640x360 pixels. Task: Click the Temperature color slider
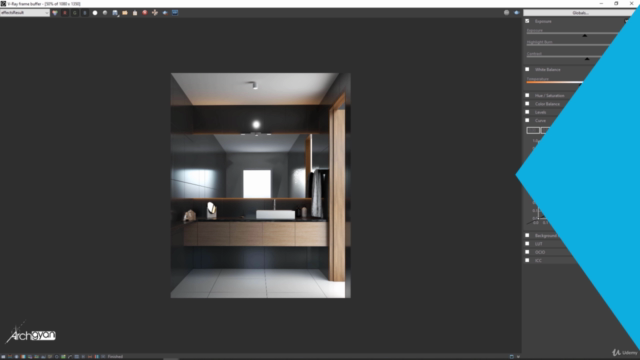[x=555, y=82]
